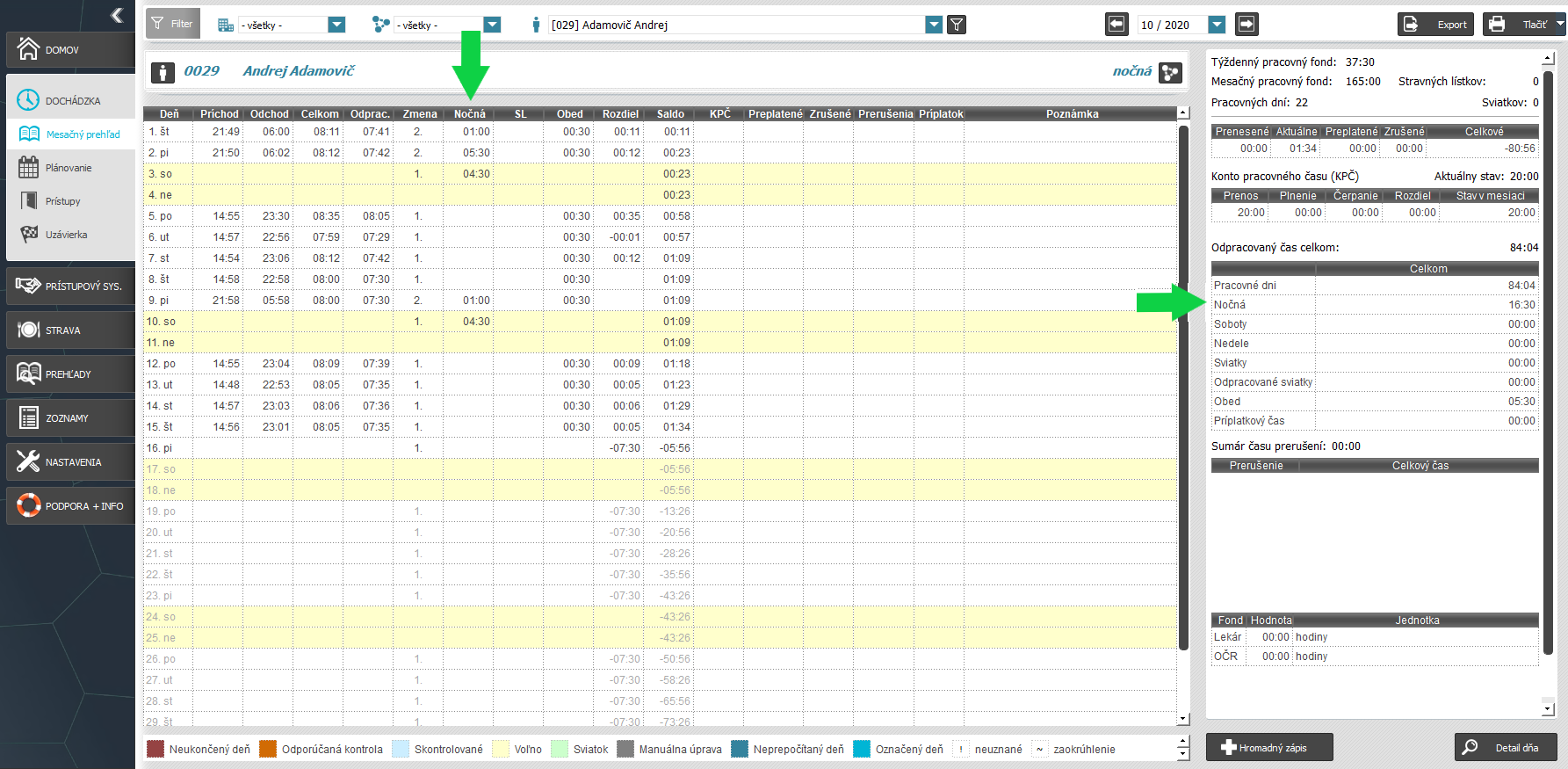
Task: Click the organizational structure icon
Action: coord(380,25)
